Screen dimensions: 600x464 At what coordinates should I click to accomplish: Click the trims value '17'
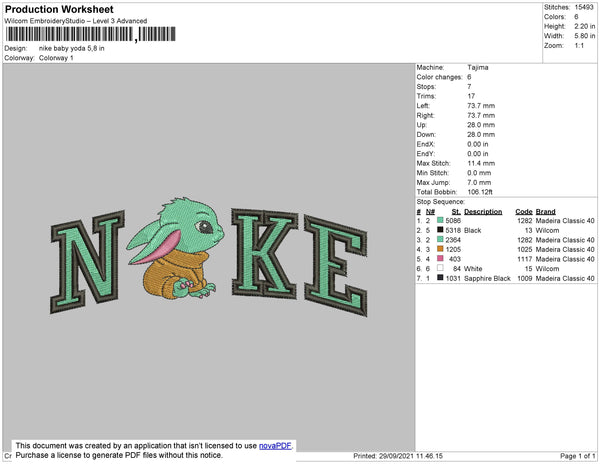(471, 96)
